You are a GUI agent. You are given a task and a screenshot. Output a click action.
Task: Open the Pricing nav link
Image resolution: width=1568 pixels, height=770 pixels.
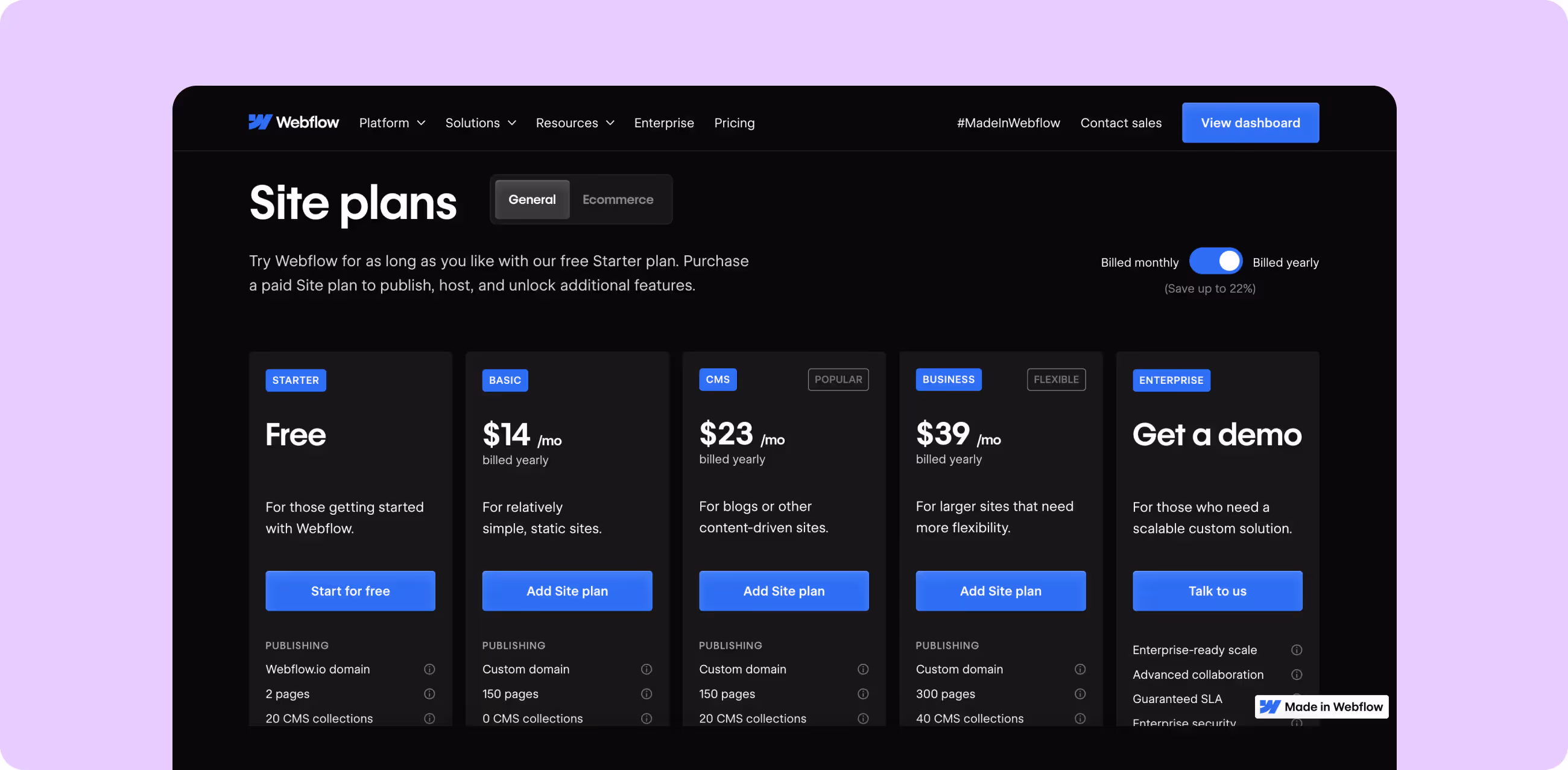tap(734, 123)
